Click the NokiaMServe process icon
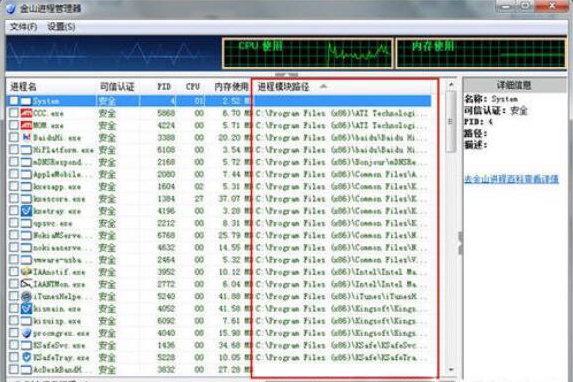The width and height of the screenshot is (573, 382). click(x=26, y=235)
